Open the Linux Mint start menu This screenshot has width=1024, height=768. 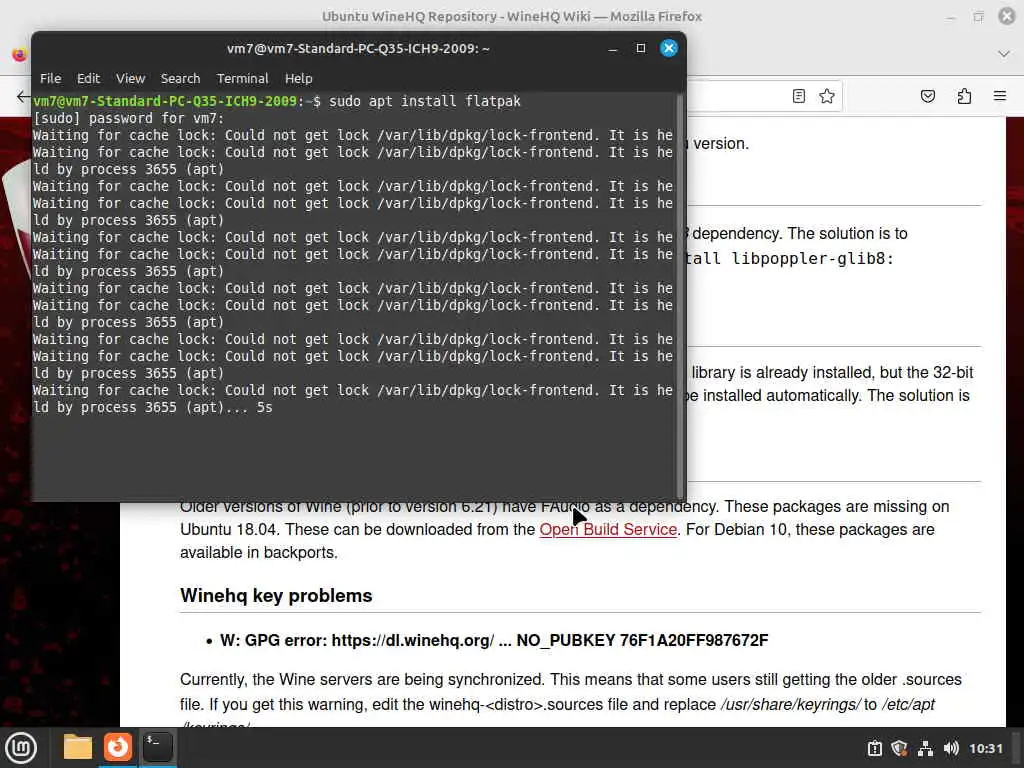pyautogui.click(x=21, y=747)
